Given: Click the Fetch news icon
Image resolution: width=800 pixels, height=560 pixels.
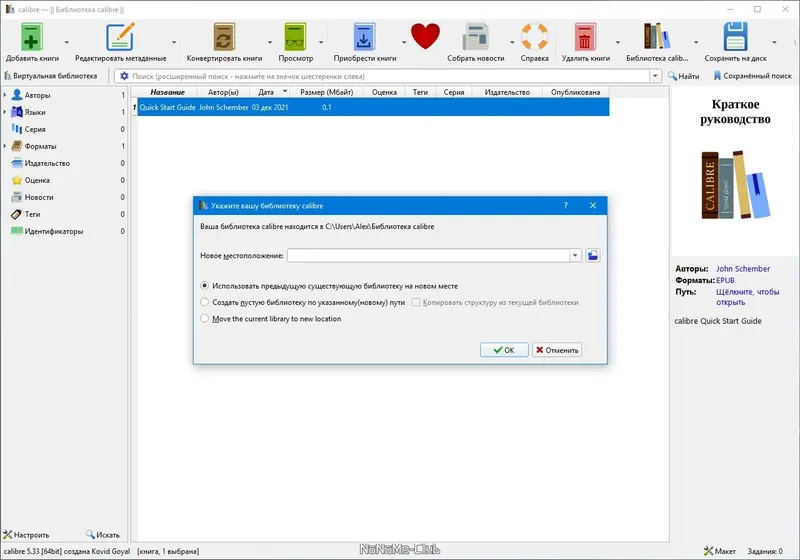Looking at the screenshot, I should [x=476, y=37].
